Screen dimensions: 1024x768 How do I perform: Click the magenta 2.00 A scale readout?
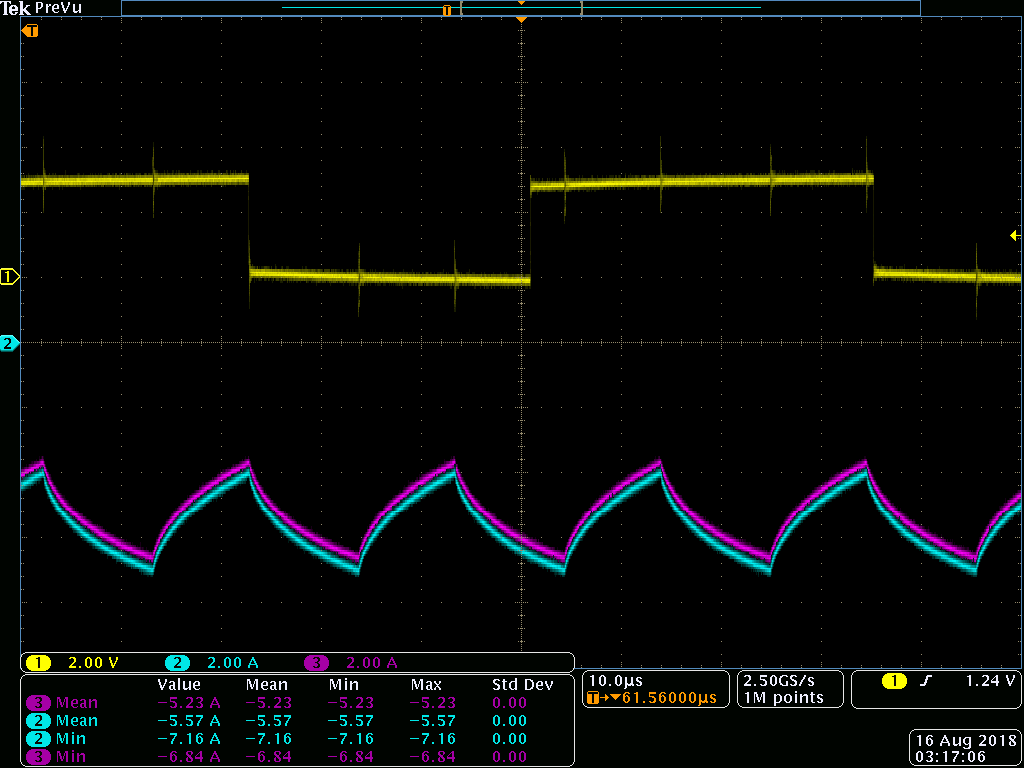372,663
